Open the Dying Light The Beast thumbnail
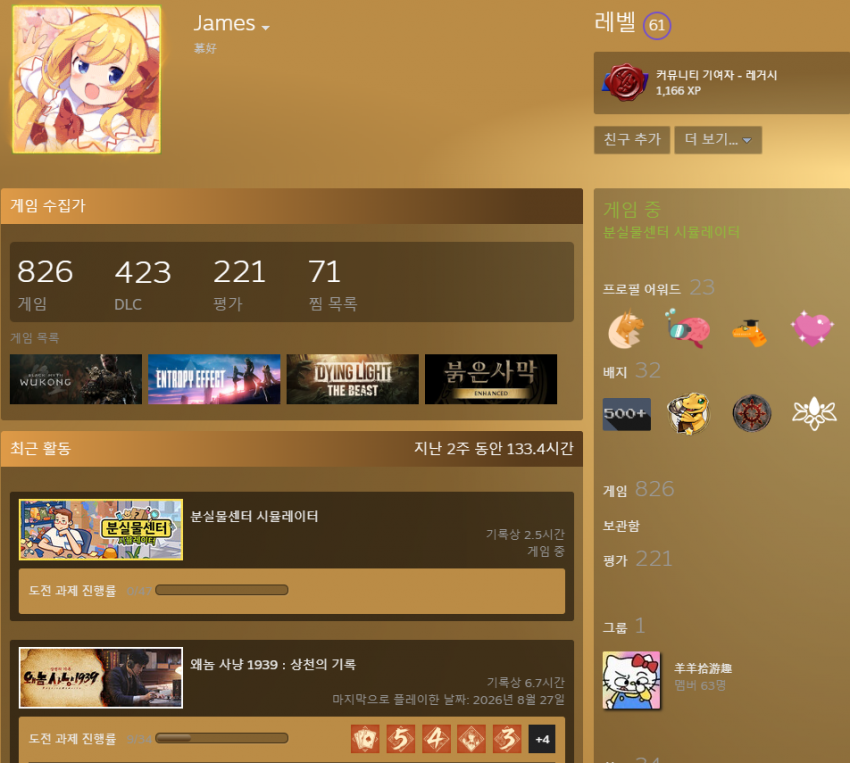Screen dimensions: 850x763 pos(352,379)
